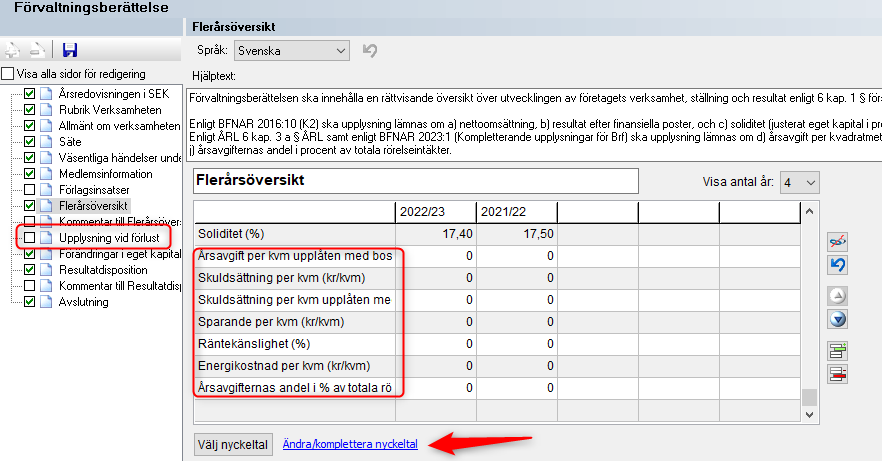Screen dimensions: 882x461
Task: Uncheck the Avslutning checkbox
Action: 30,302
